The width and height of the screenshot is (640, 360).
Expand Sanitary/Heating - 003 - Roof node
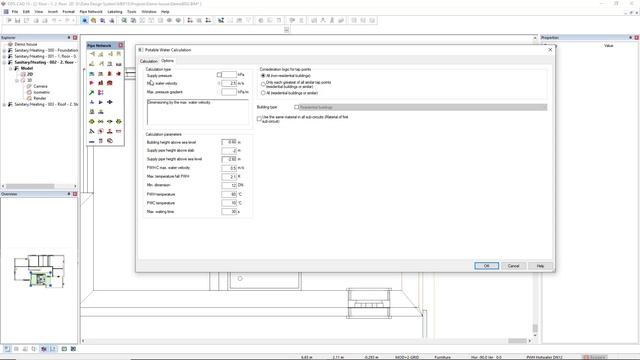[4, 104]
